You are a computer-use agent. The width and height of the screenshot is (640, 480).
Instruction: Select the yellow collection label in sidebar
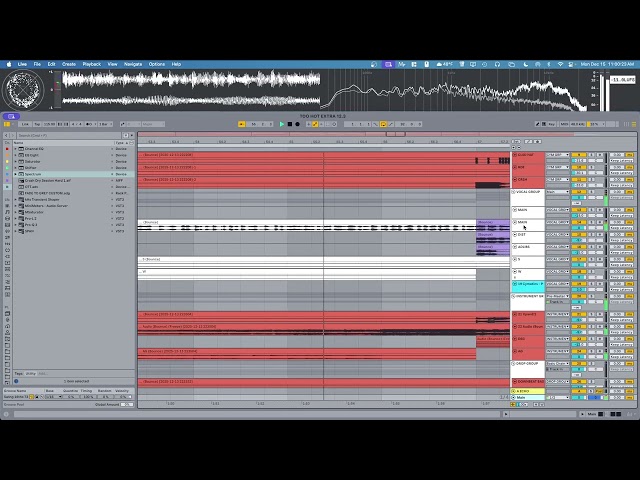point(7,162)
